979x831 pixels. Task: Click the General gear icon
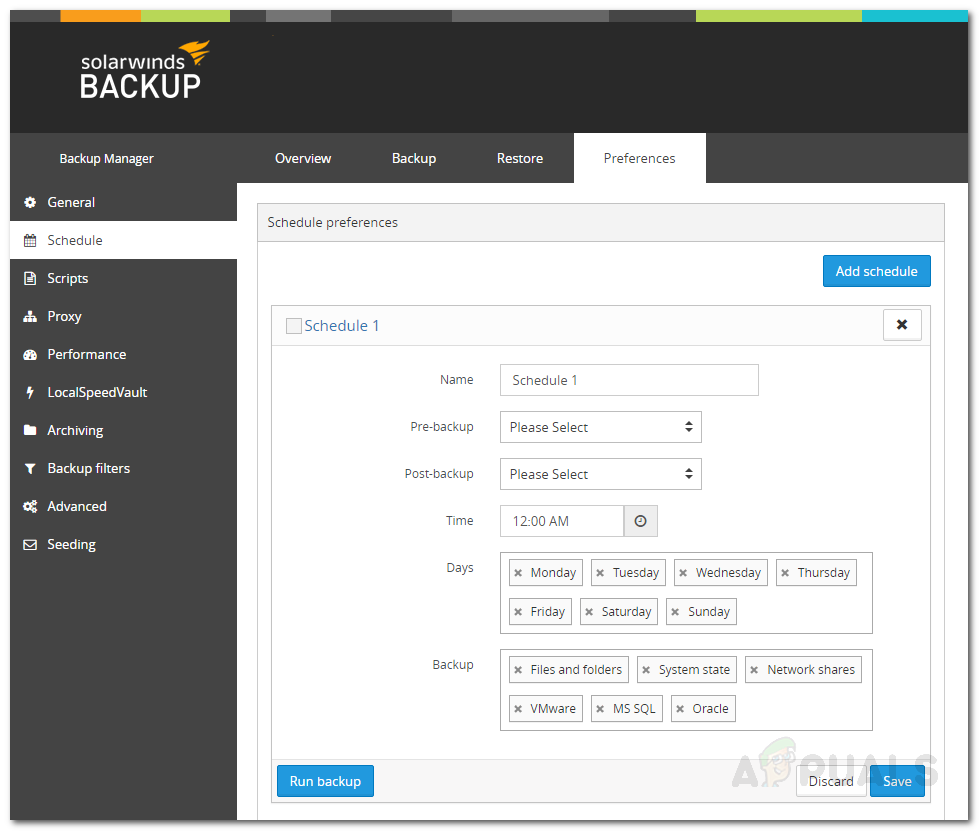tap(30, 202)
